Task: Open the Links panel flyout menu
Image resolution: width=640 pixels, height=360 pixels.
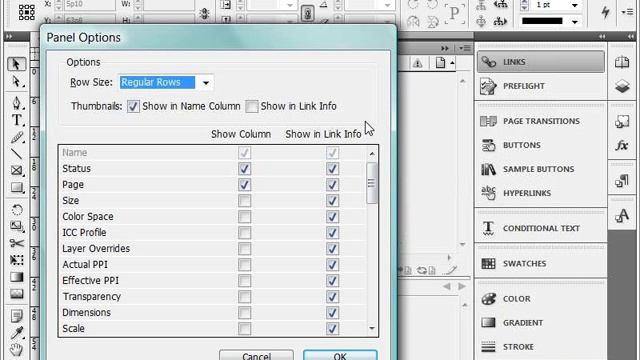Action: 464,48
